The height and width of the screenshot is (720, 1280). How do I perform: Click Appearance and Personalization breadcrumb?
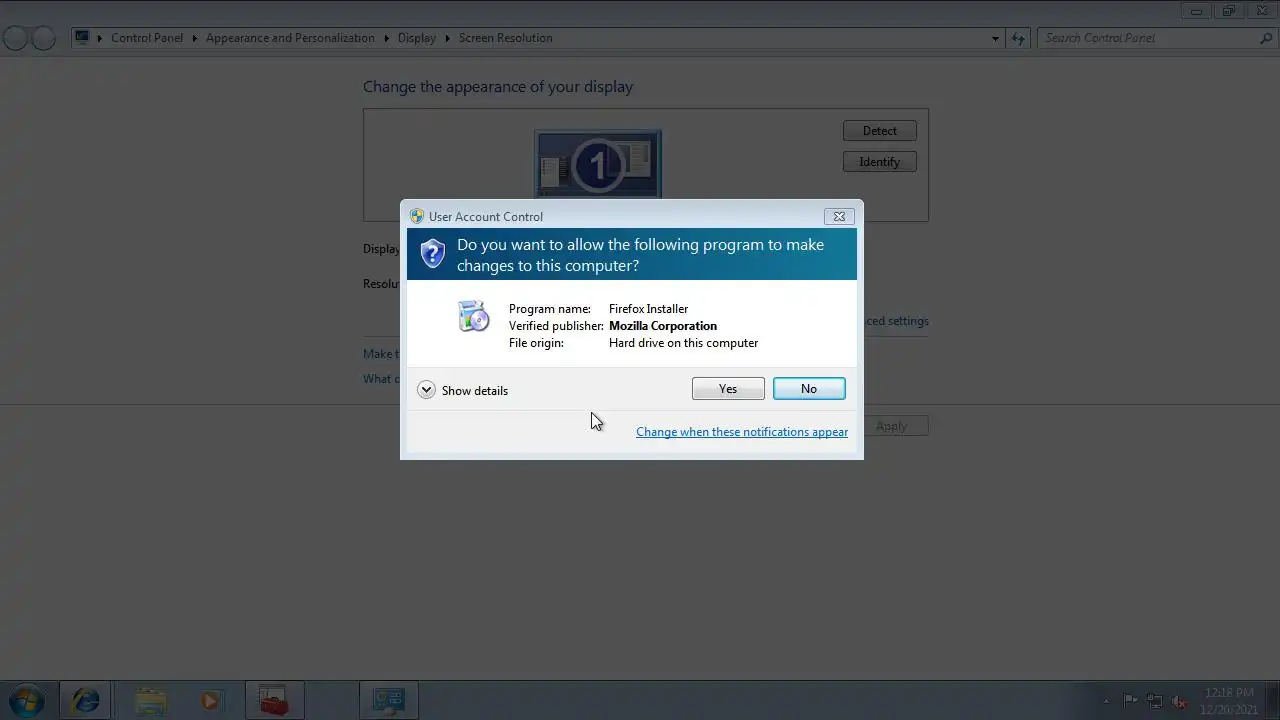290,38
